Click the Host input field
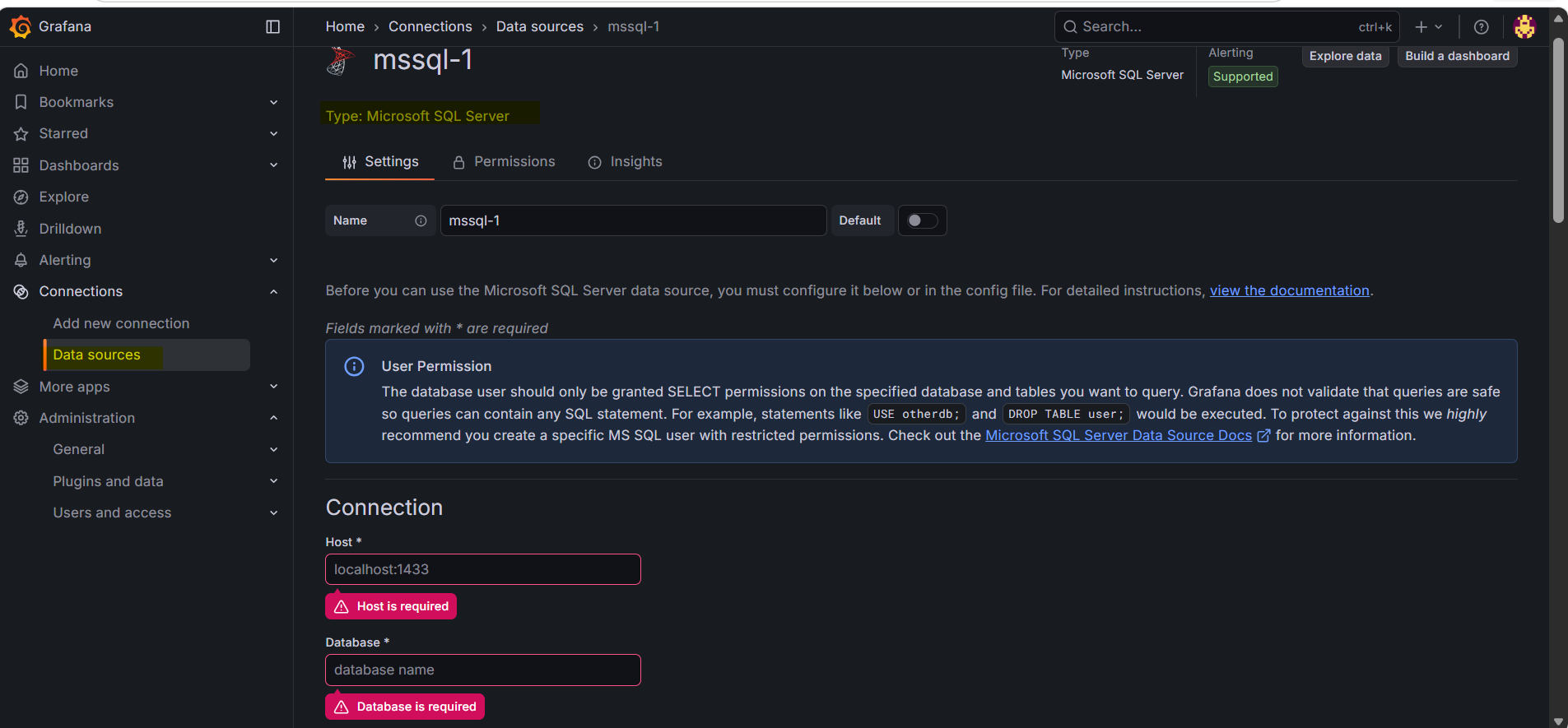1568x728 pixels. click(x=483, y=569)
